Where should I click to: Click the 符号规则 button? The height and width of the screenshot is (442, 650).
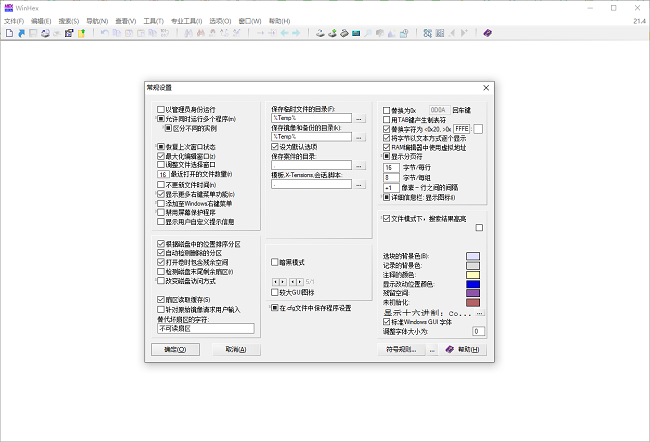403,349
